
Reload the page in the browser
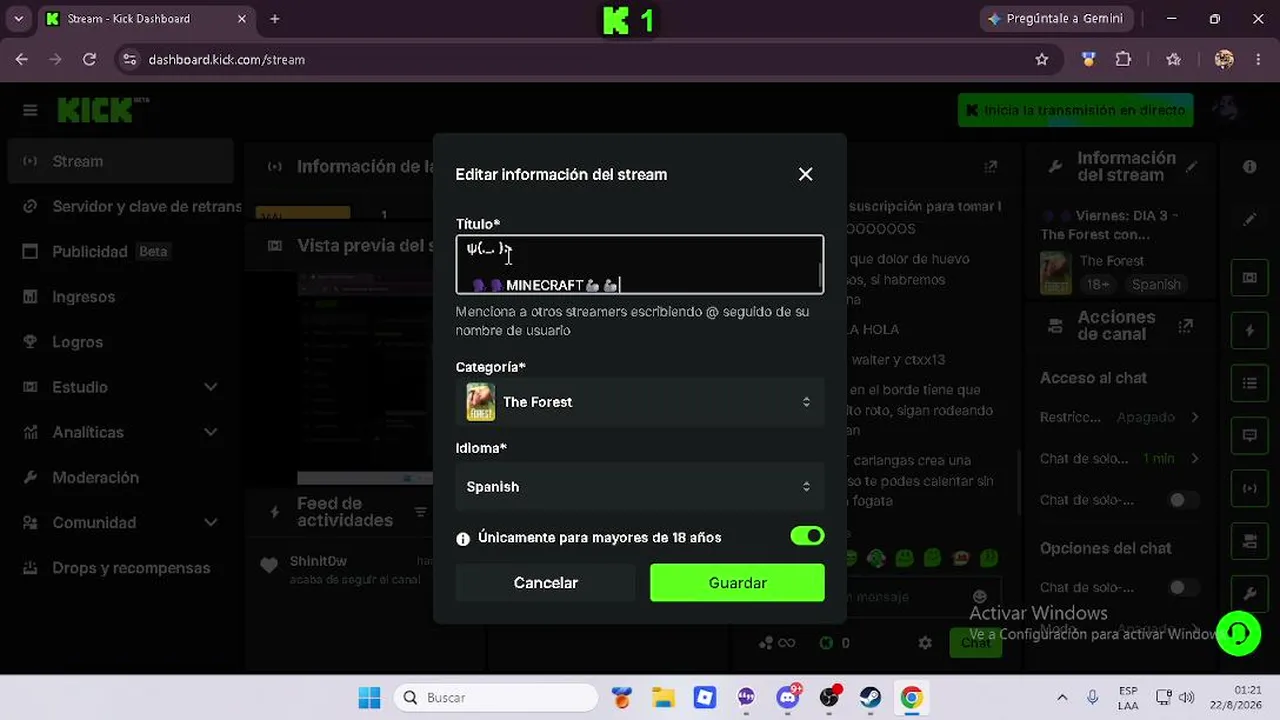click(89, 60)
